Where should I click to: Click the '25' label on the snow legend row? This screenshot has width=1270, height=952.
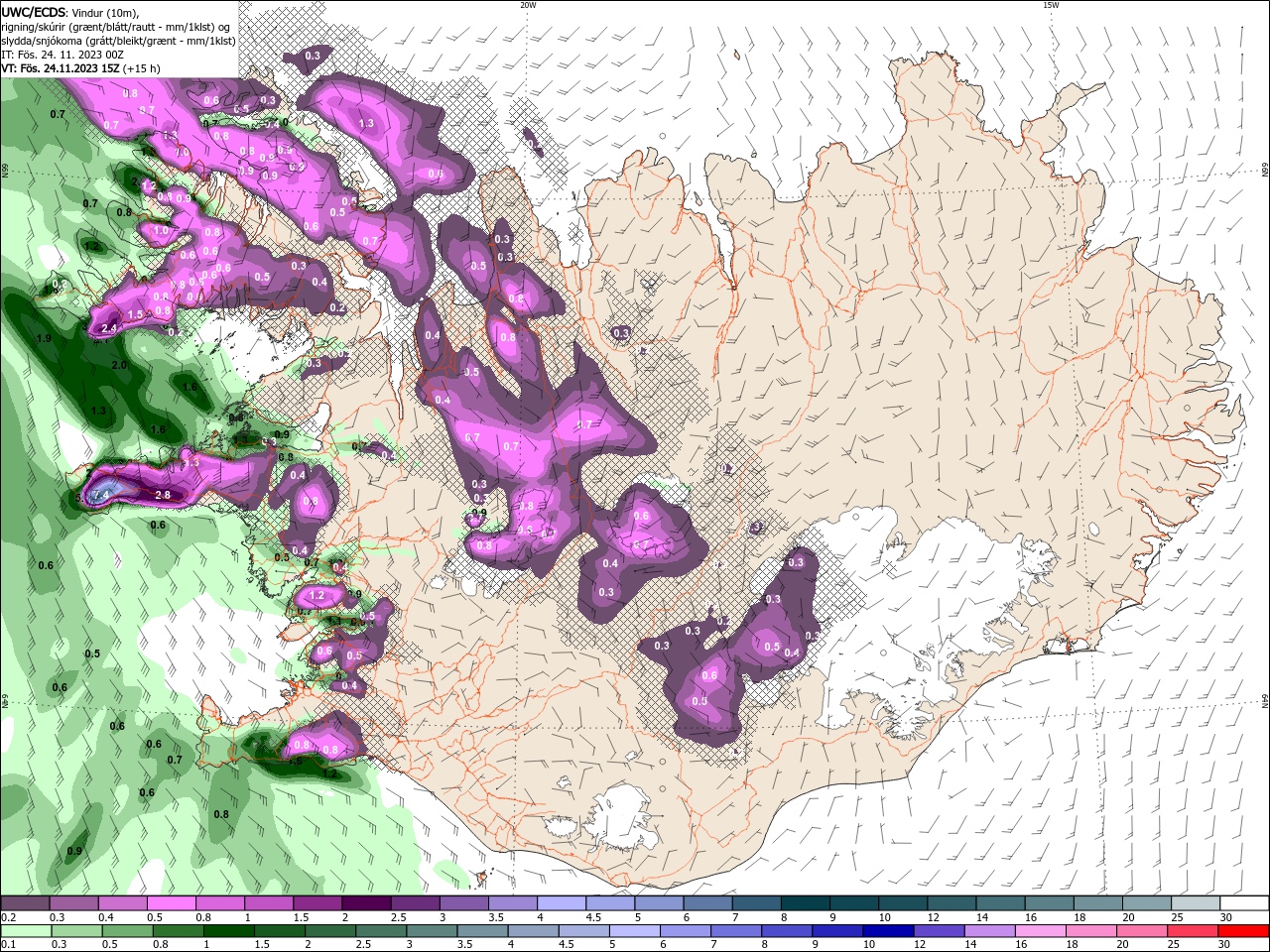click(1178, 918)
